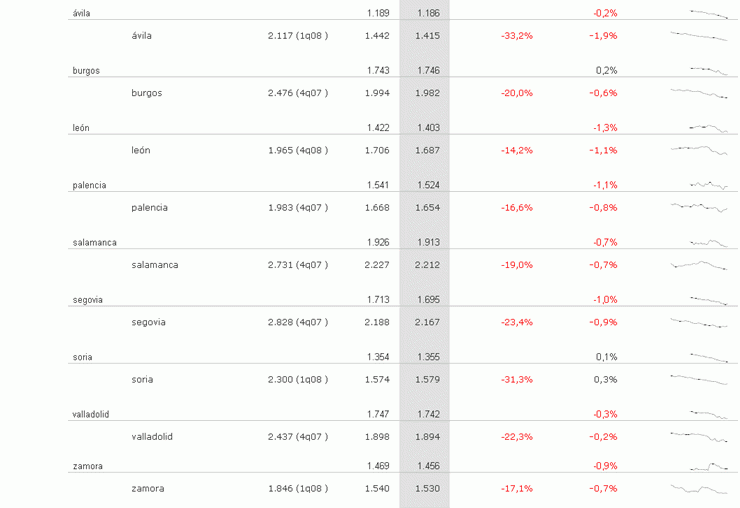Select the highlighted 1.894 valladolid value
The image size is (740, 508).
pyautogui.click(x=426, y=436)
